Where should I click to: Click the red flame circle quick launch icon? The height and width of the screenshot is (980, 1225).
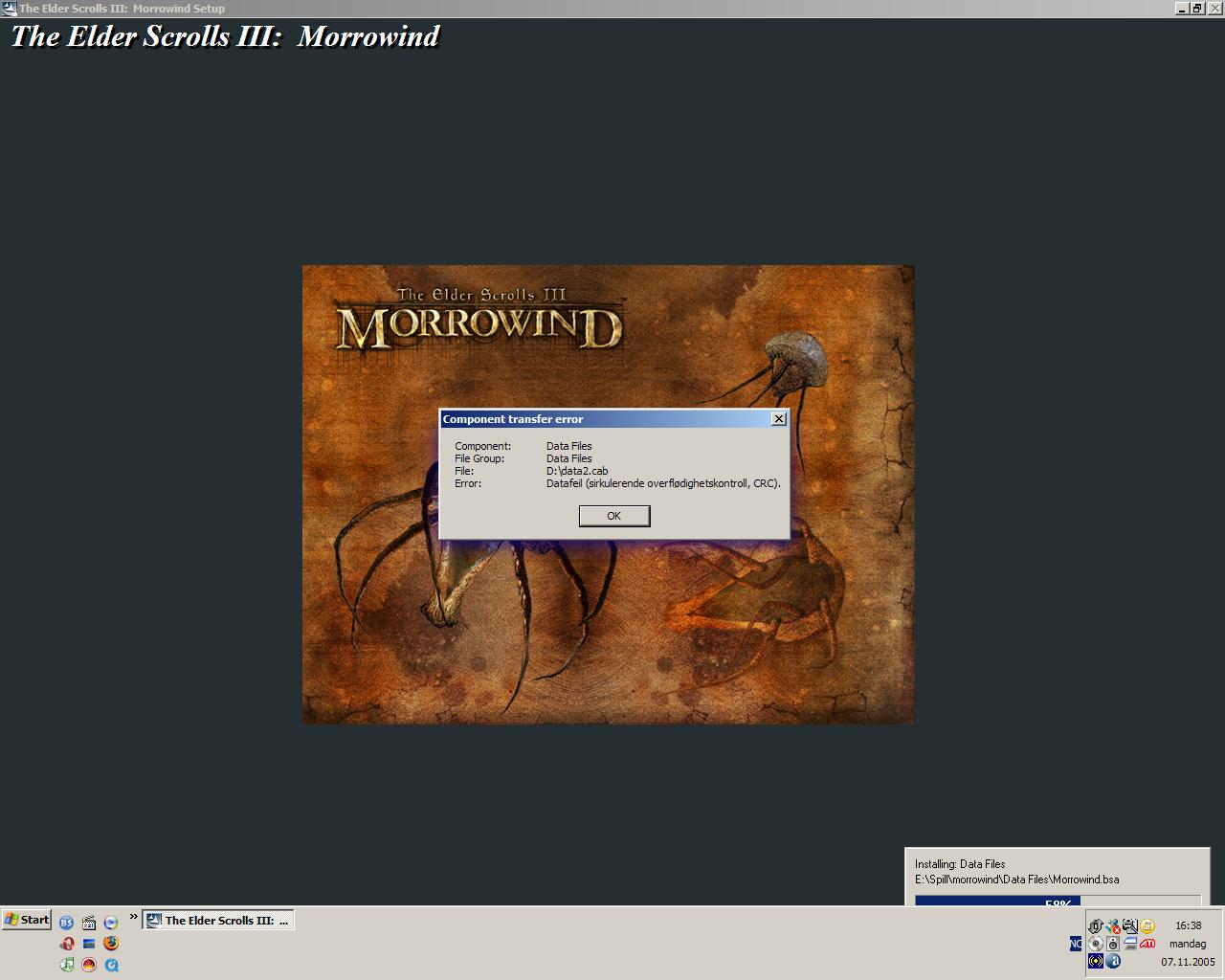click(89, 965)
